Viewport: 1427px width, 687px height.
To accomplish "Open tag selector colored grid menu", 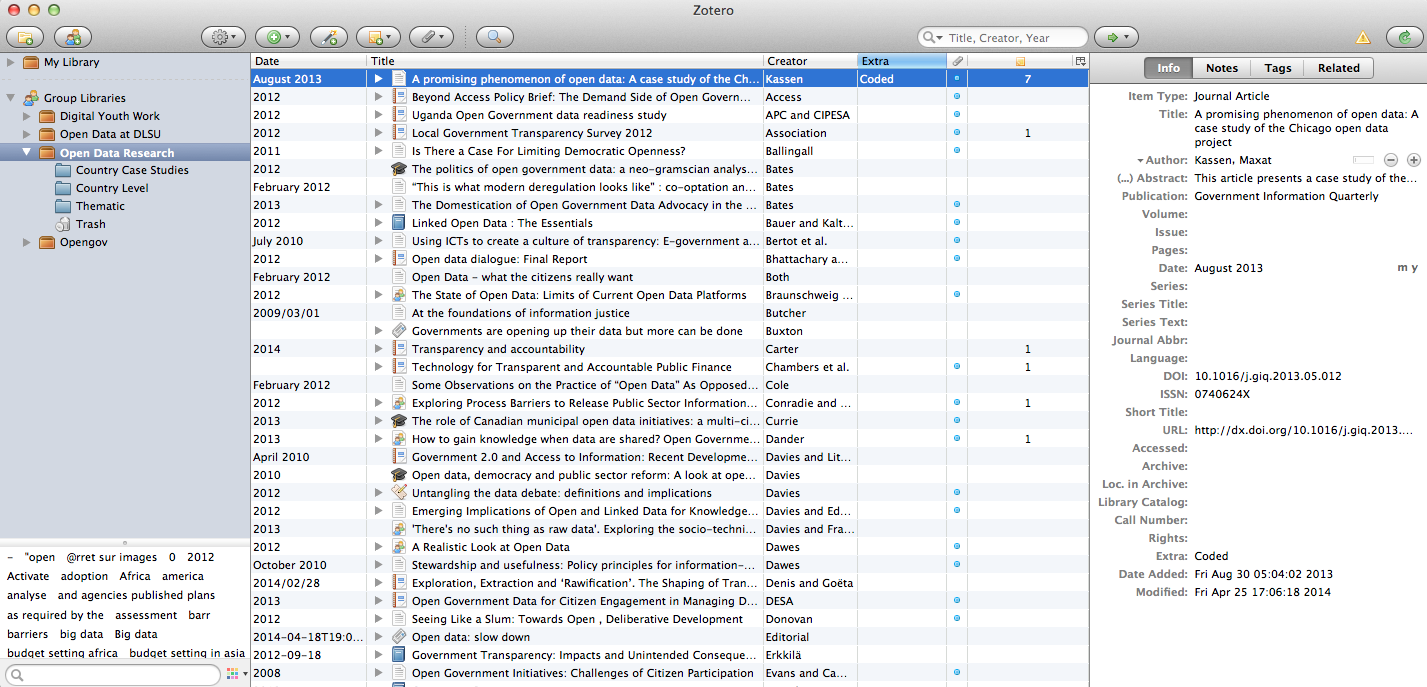I will click(x=235, y=675).
